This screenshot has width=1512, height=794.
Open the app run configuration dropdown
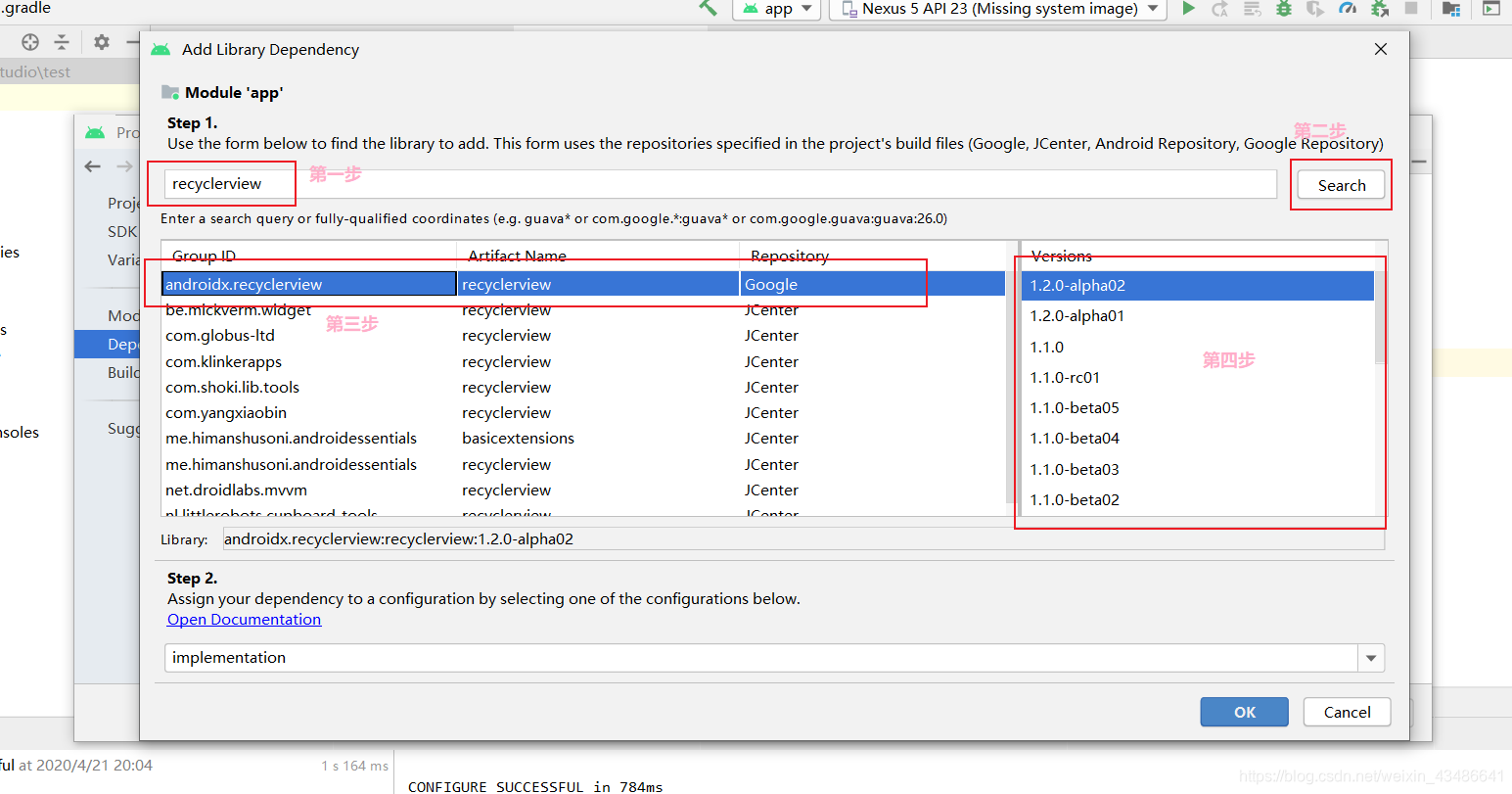click(778, 9)
